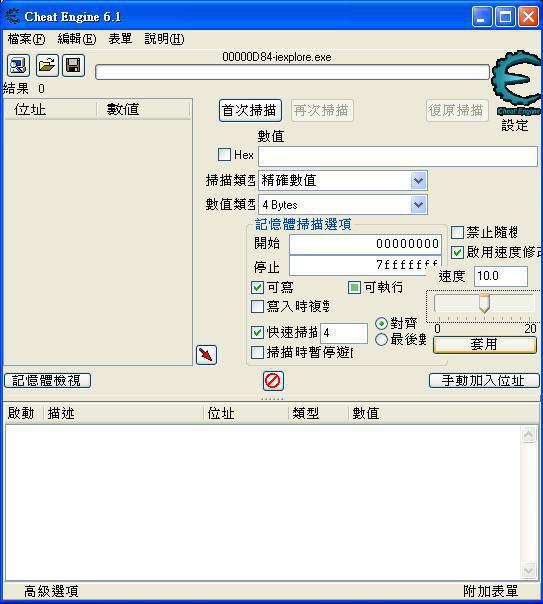Select the 最後 radio button
Viewport: 543px width, 604px height.
381,339
